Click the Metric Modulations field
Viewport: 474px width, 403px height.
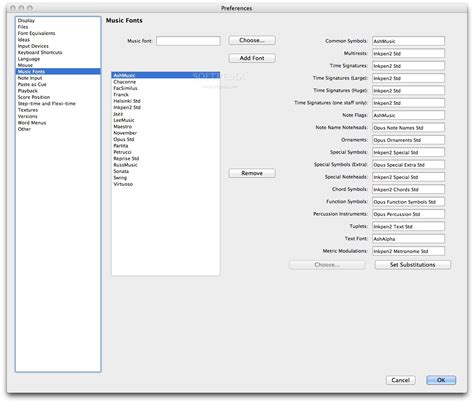[x=408, y=251]
